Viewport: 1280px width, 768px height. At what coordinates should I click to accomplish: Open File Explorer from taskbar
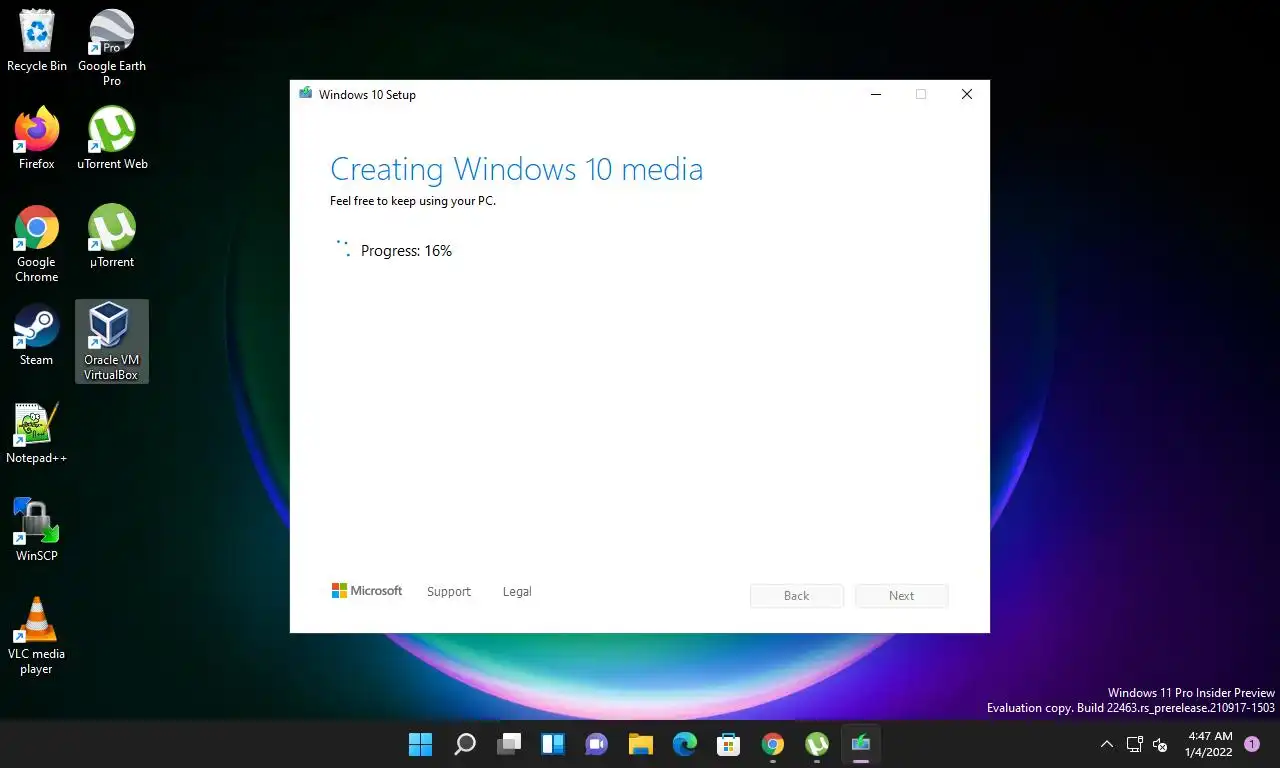[x=641, y=744]
